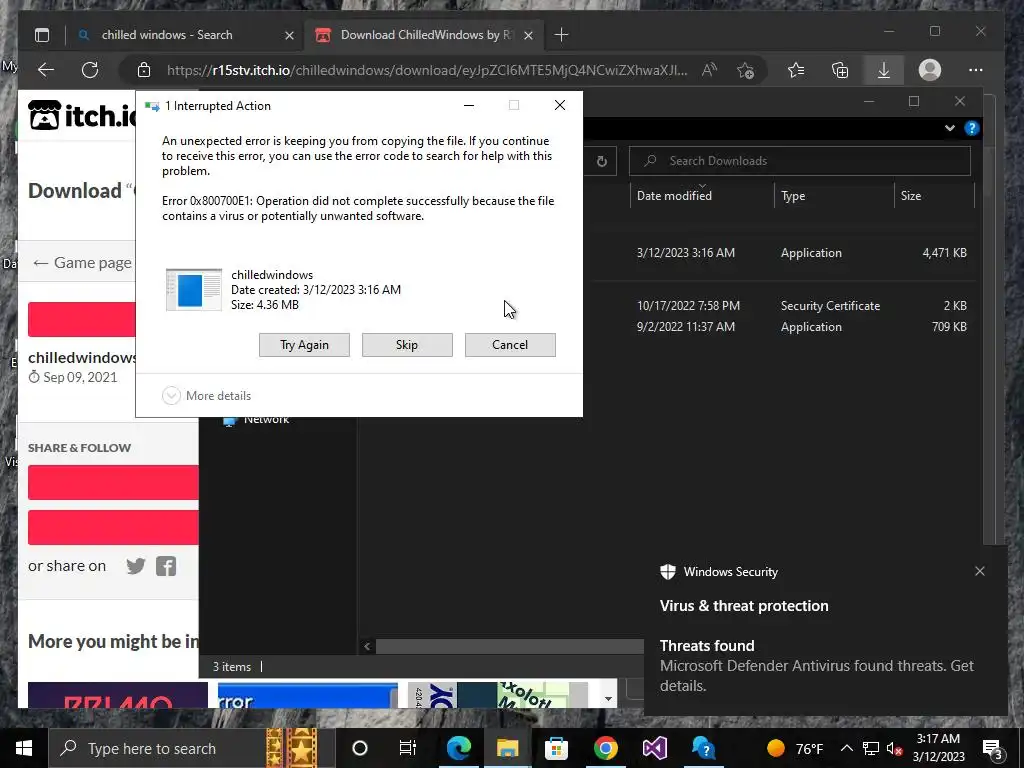This screenshot has width=1024, height=768.
Task: Click the Windows Security shield icon
Action: pos(667,571)
